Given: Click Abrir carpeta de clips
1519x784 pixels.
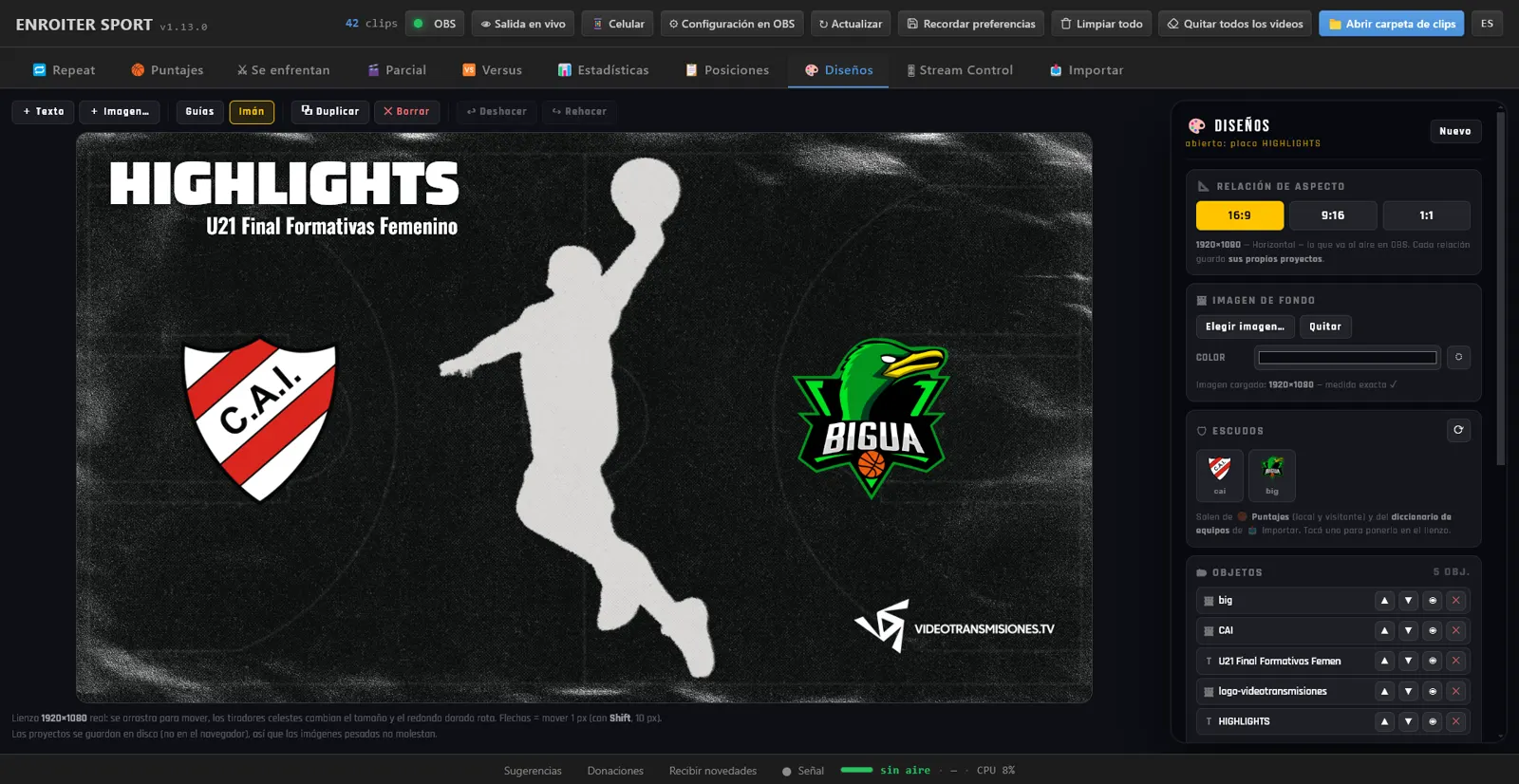Looking at the screenshot, I should 1391,24.
